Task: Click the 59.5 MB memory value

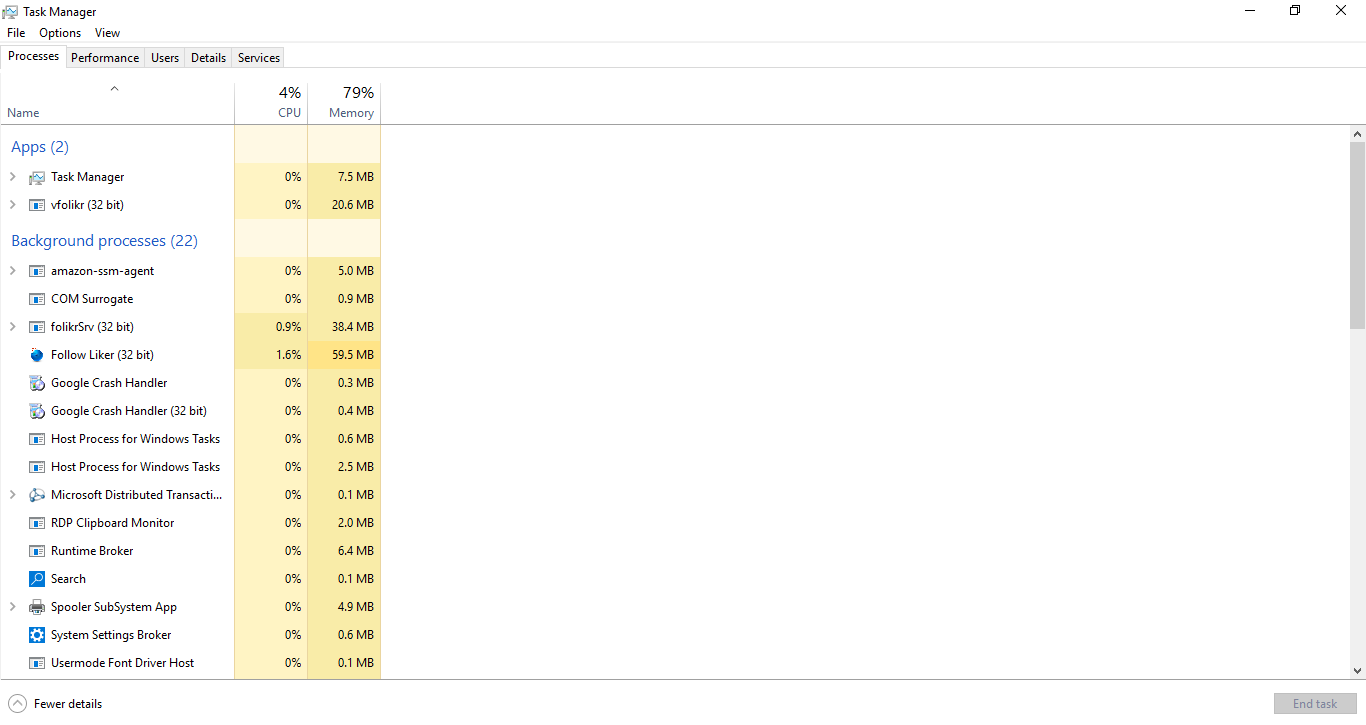Action: [x=353, y=355]
